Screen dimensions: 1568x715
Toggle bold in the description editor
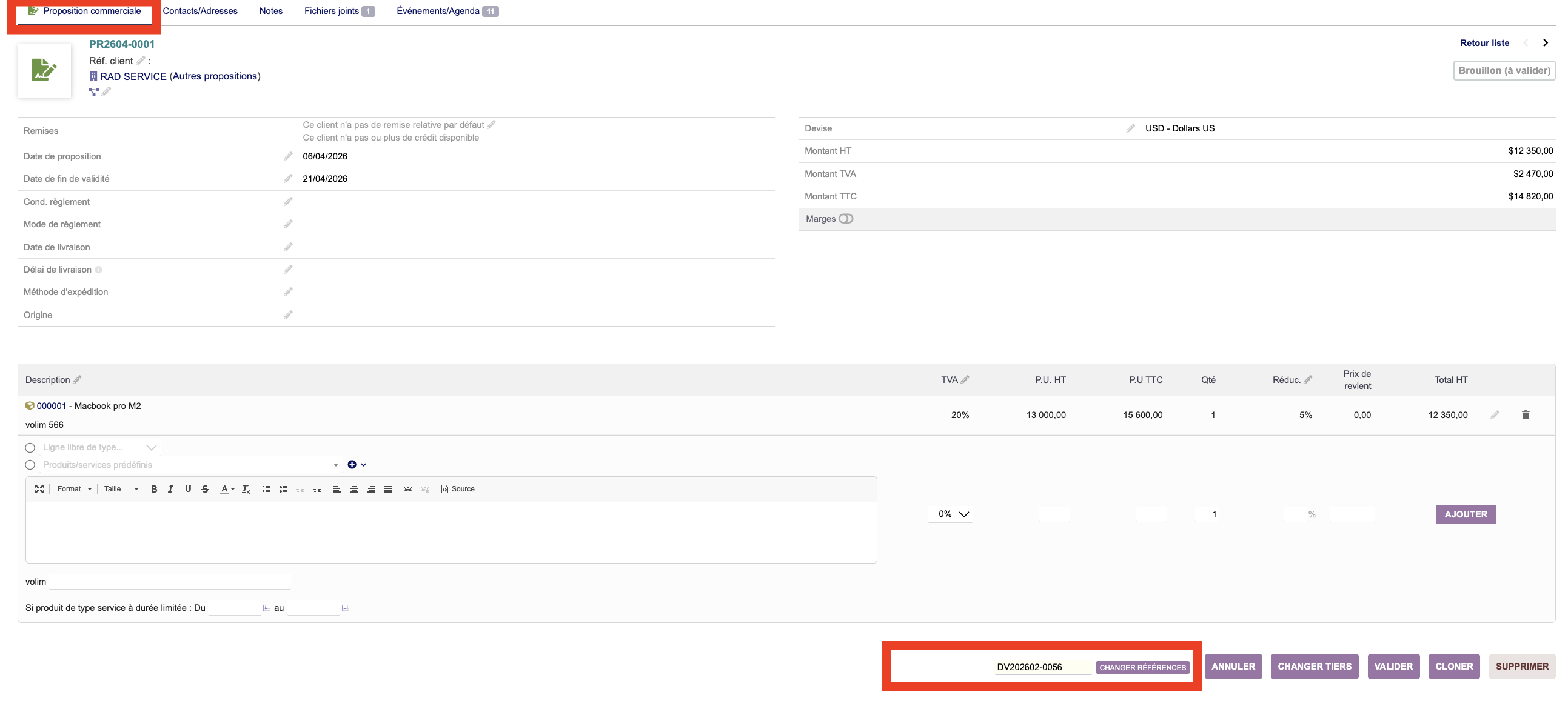click(154, 489)
